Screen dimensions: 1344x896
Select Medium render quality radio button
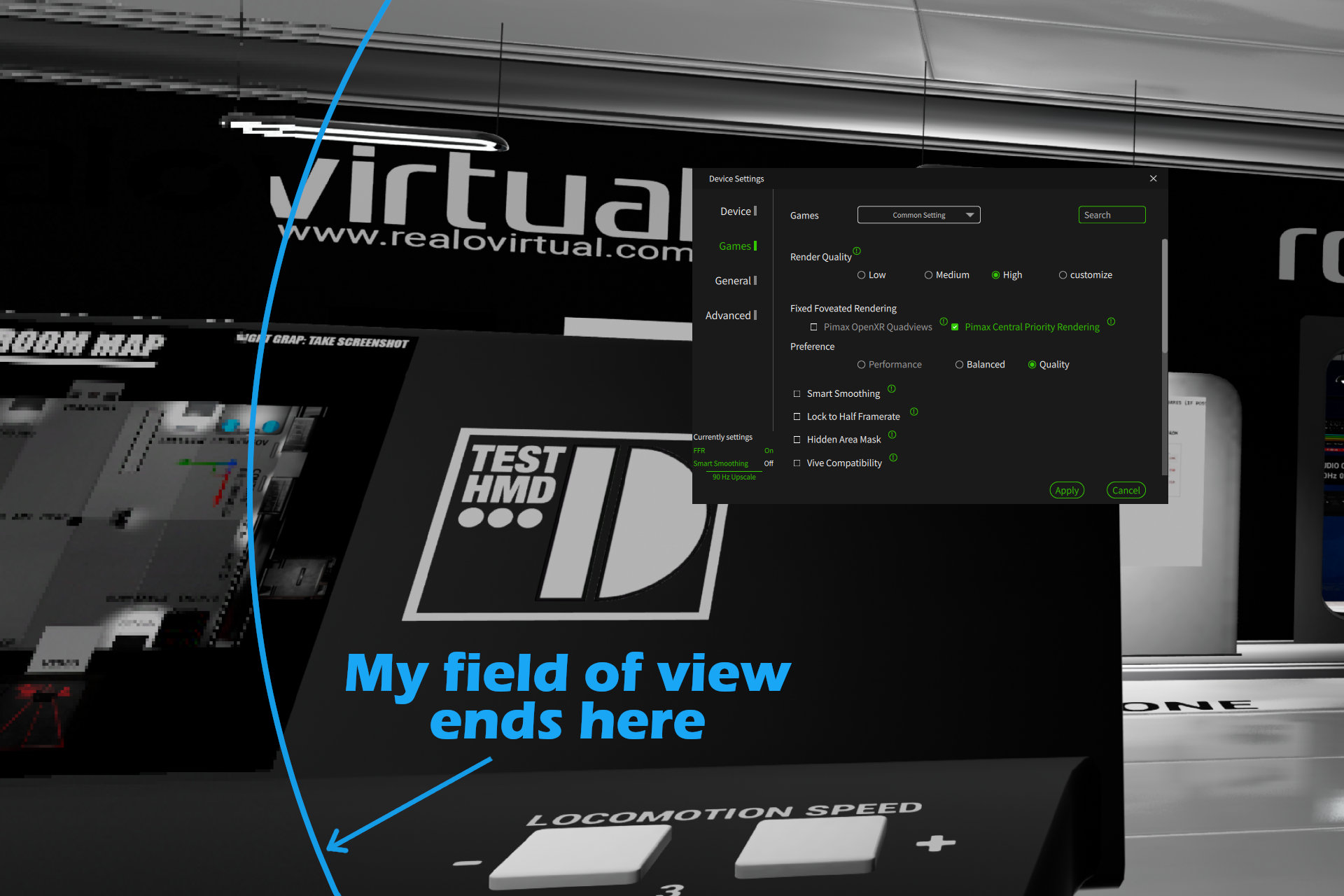click(x=927, y=275)
